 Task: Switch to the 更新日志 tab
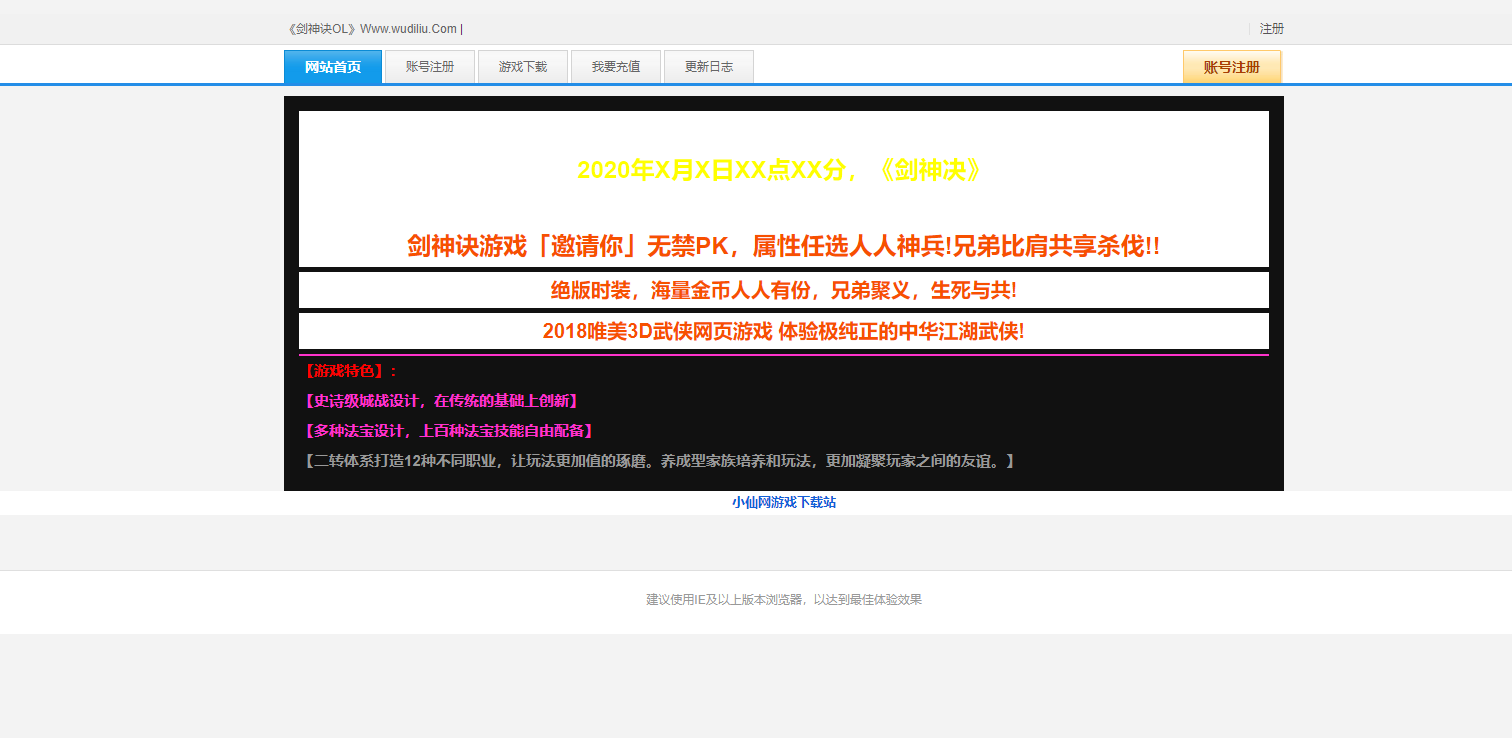tap(709, 67)
